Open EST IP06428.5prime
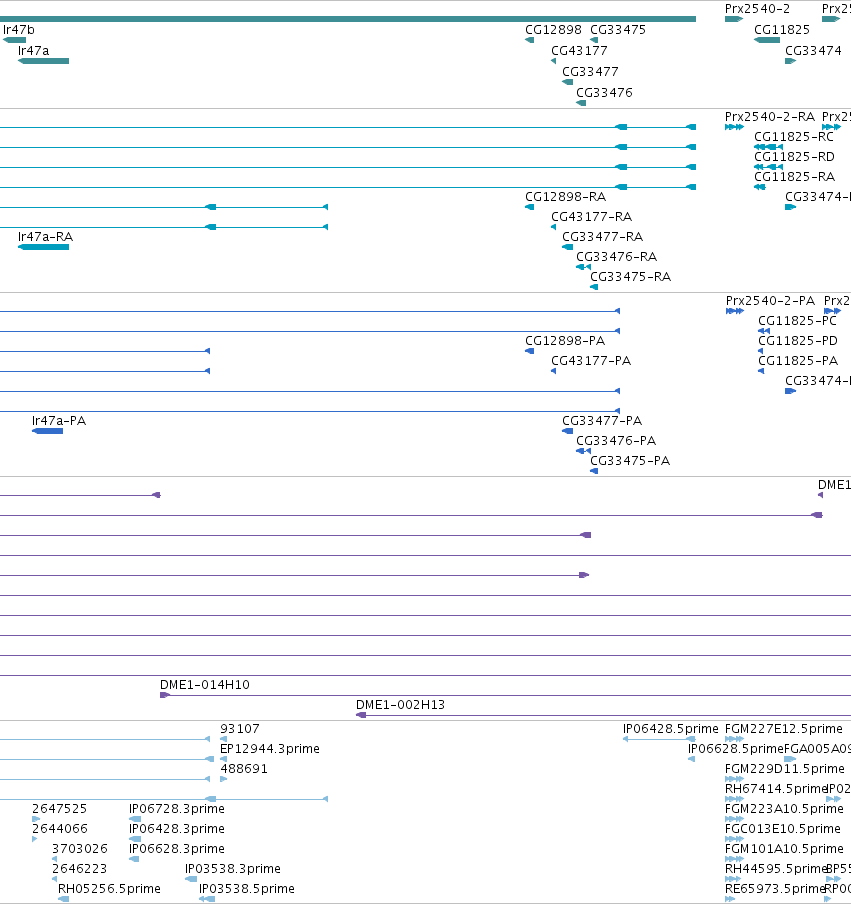 (660, 739)
